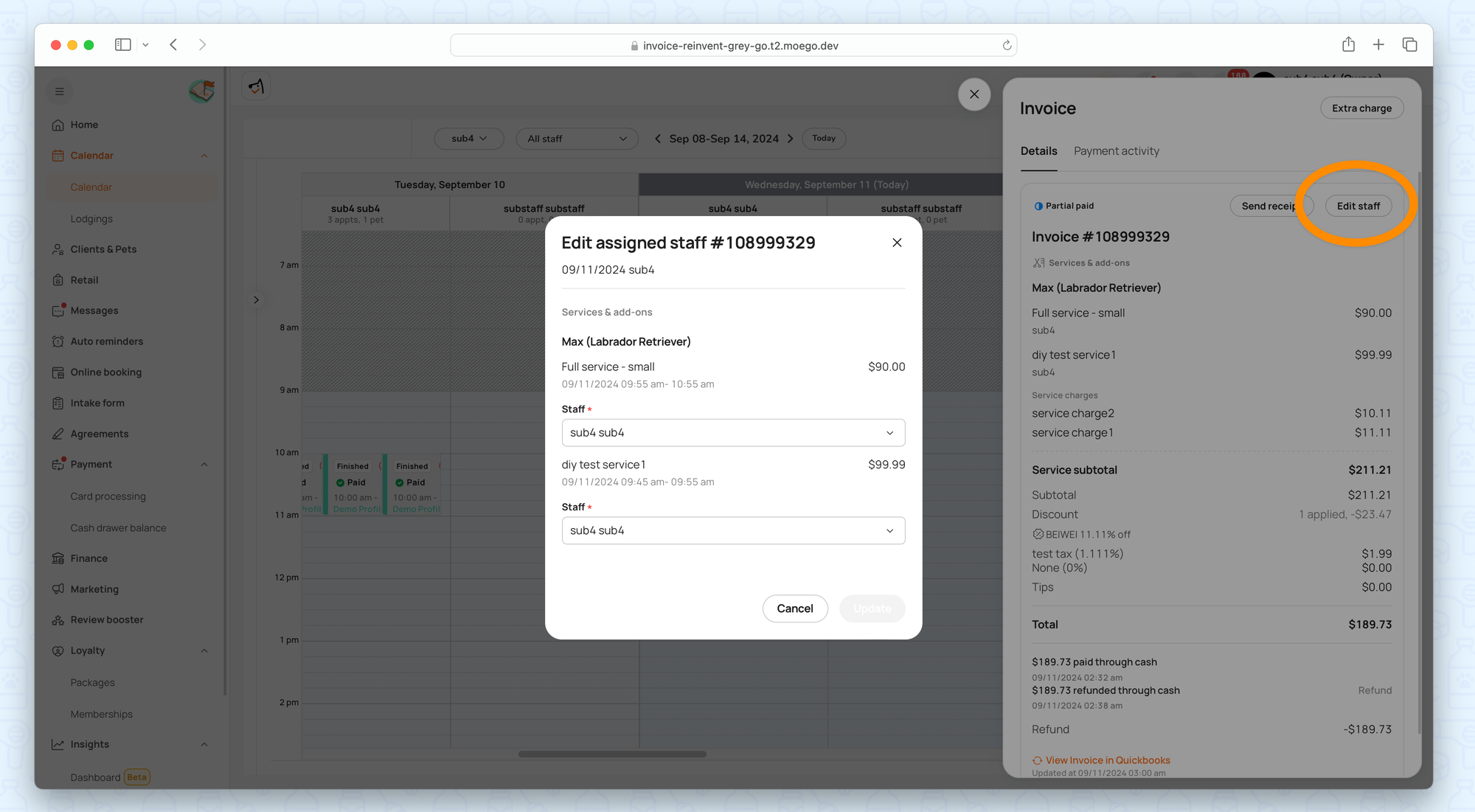Click the Retail bag icon
Viewport: 1475px width, 812px height.
pos(58,280)
